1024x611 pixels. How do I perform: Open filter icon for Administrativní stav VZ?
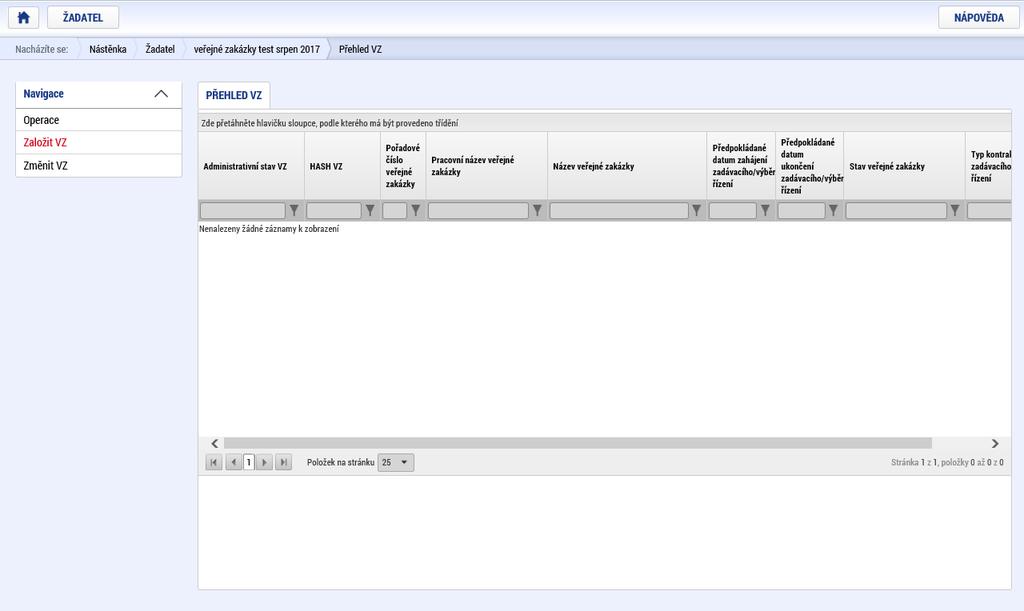(294, 210)
